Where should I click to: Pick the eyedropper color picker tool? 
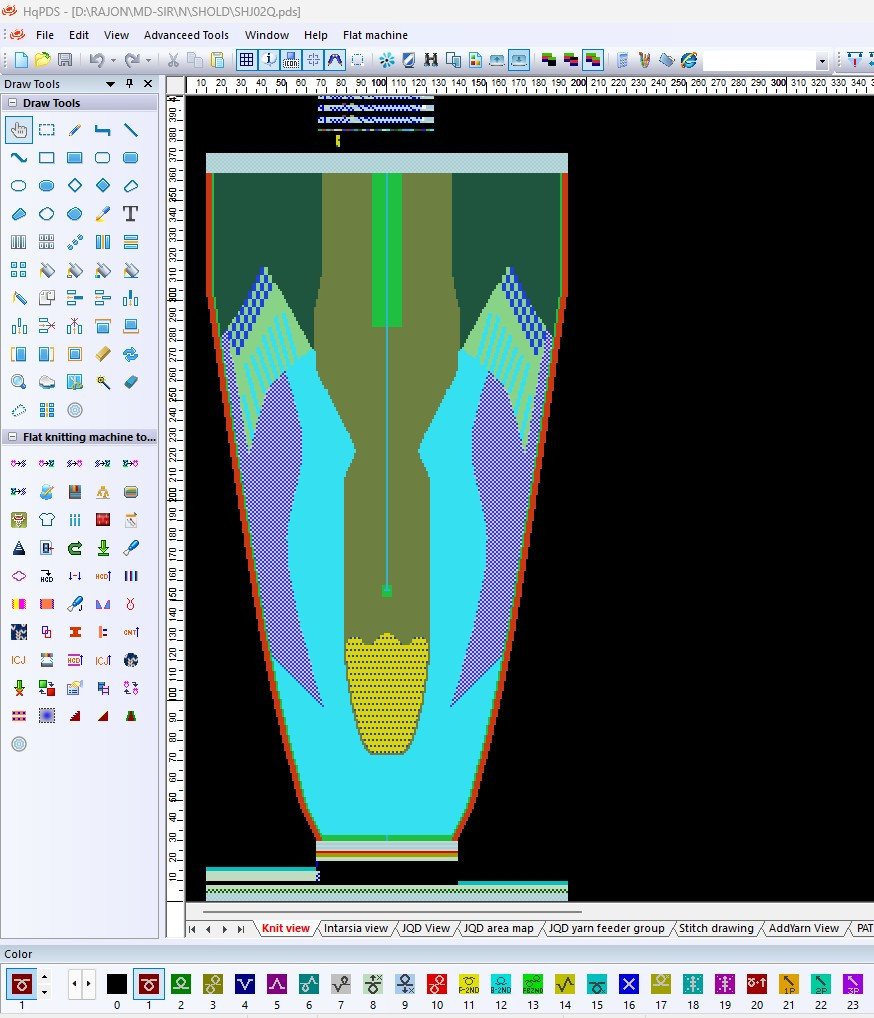click(x=102, y=214)
